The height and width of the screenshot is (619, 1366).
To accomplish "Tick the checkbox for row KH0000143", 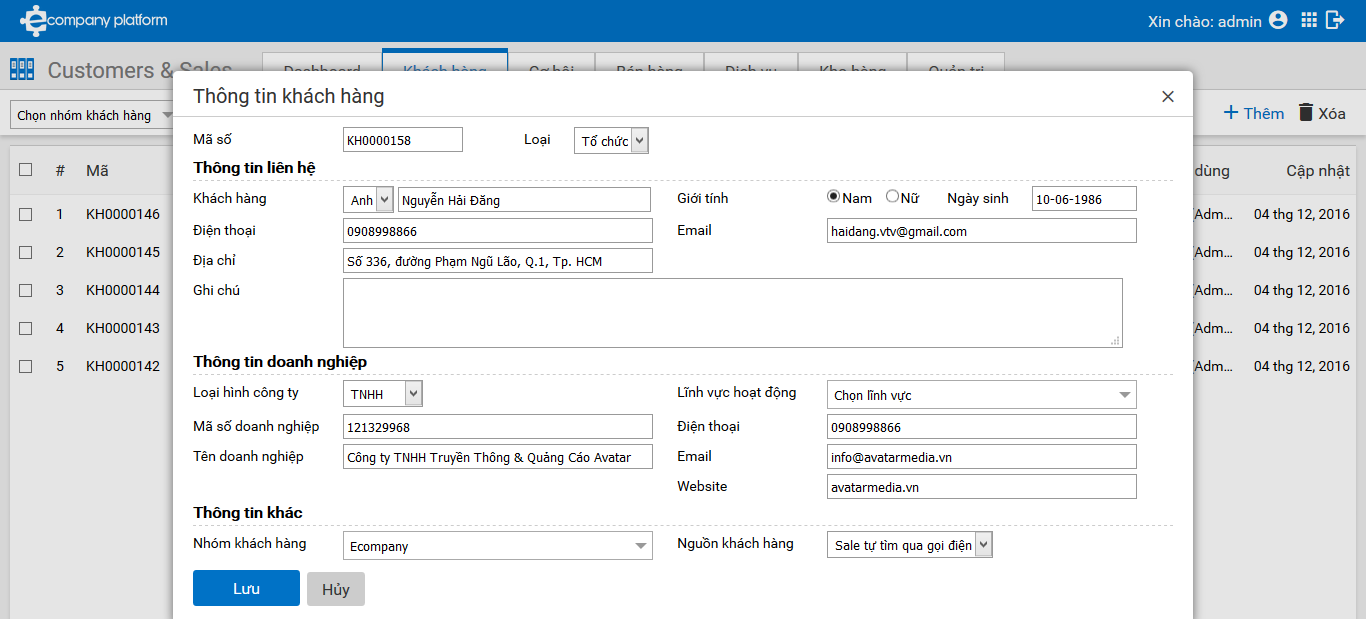I will [26, 328].
